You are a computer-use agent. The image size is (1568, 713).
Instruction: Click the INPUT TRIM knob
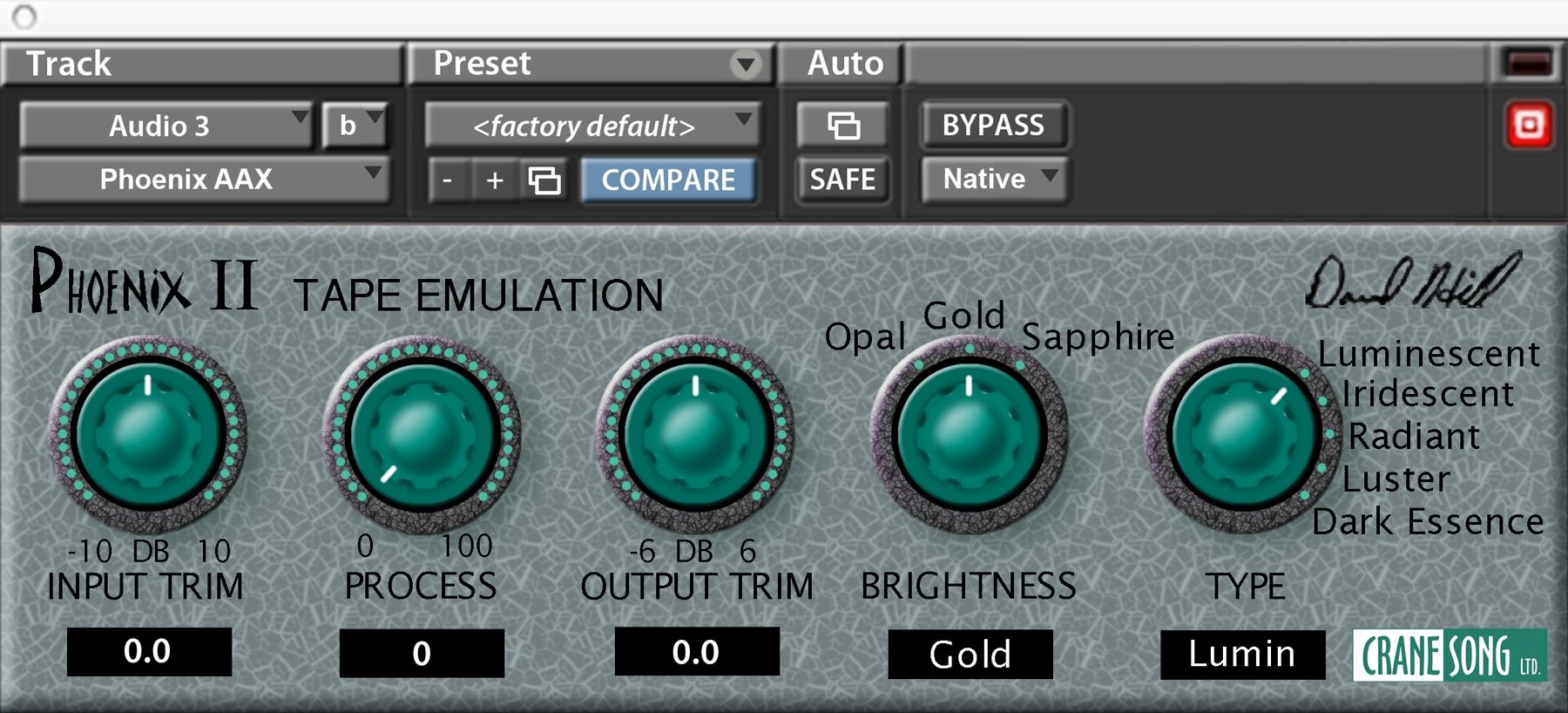pyautogui.click(x=147, y=434)
